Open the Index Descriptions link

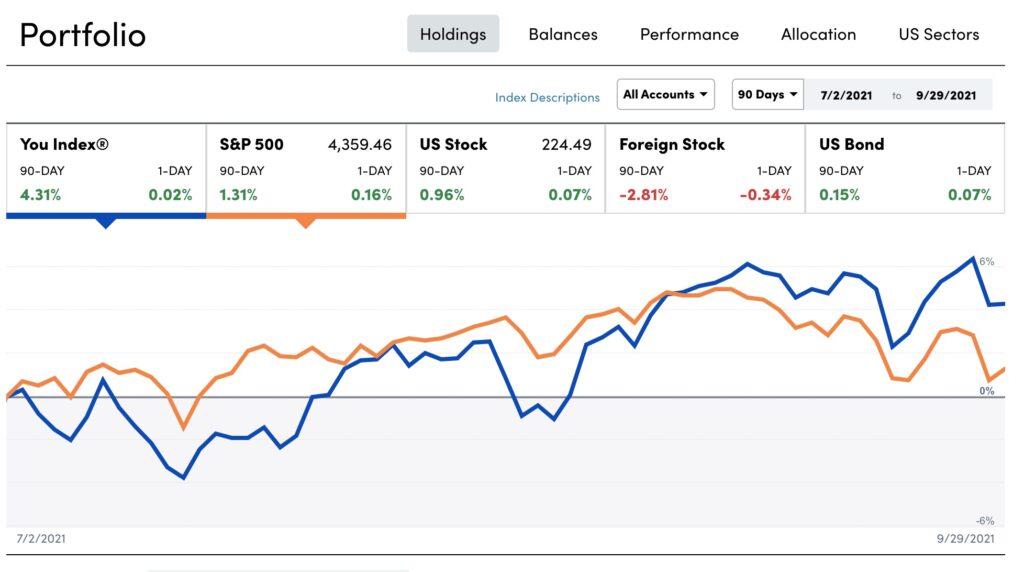547,97
